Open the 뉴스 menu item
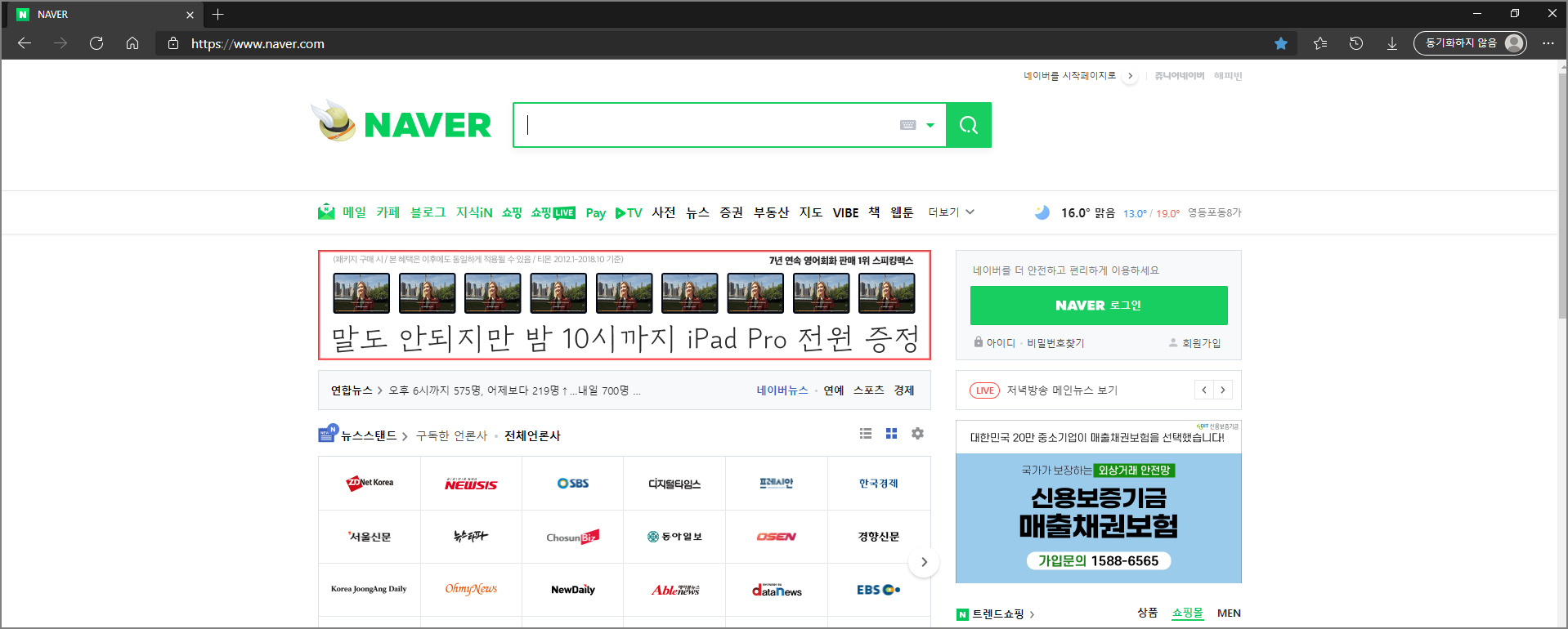The width and height of the screenshot is (1568, 629). [697, 212]
